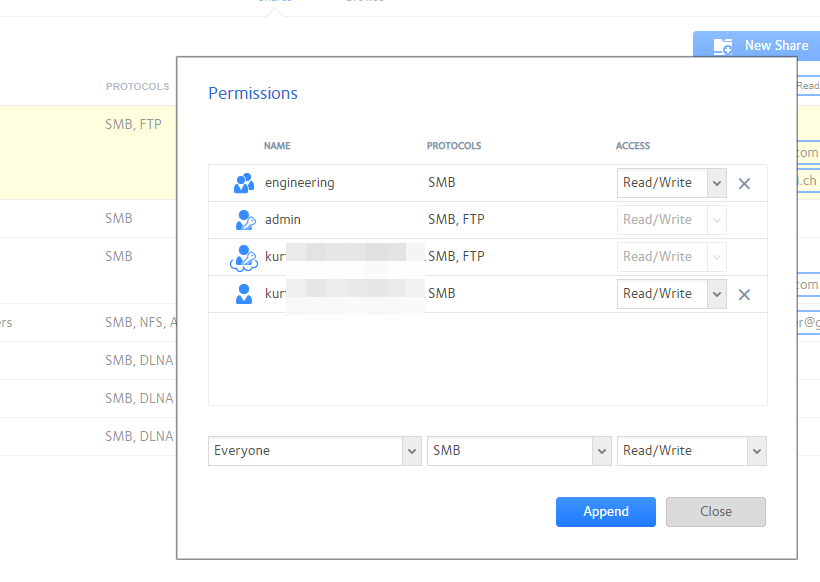Click the ACCESS column header
The height and width of the screenshot is (582, 820).
pos(633,146)
